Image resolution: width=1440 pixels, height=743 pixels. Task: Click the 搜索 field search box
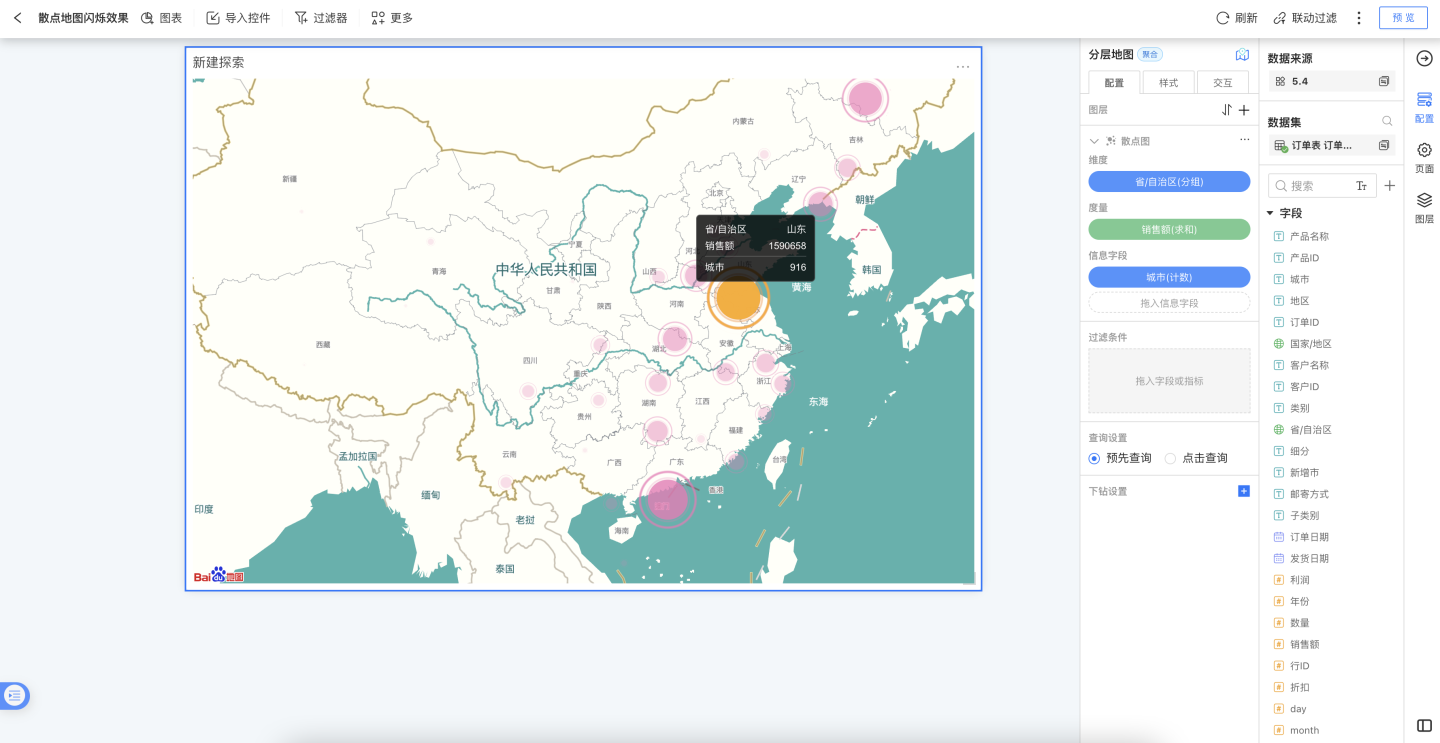[x=1314, y=186]
